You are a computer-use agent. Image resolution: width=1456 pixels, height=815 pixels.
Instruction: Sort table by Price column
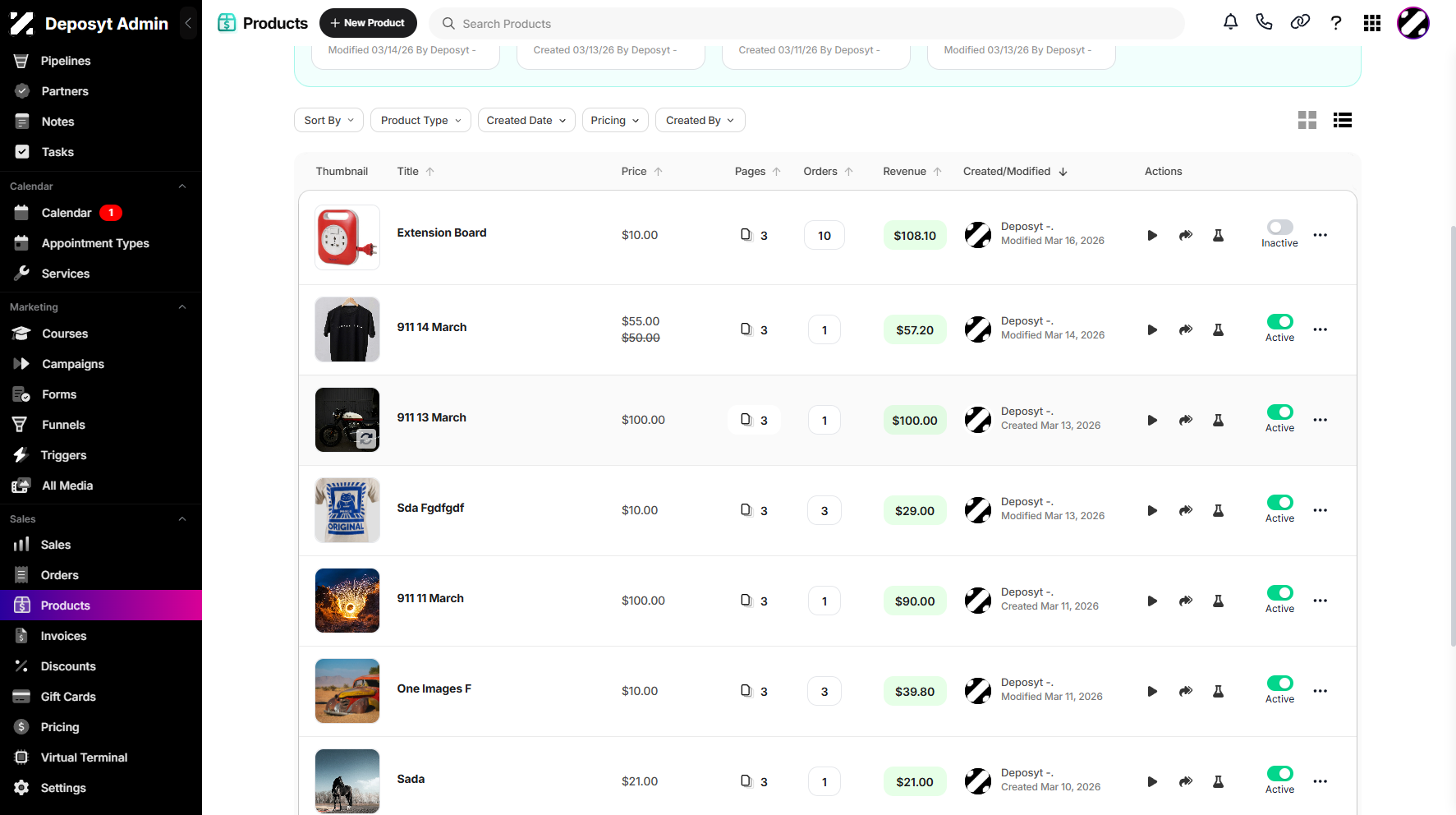tap(641, 171)
